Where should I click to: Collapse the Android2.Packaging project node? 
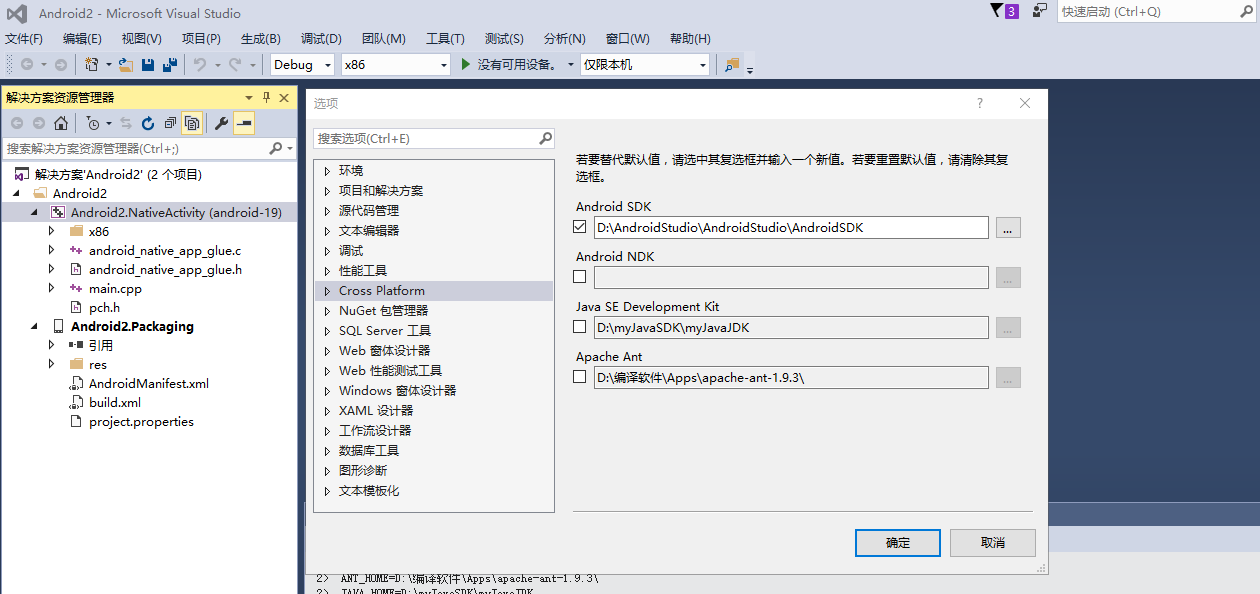pyautogui.click(x=35, y=327)
